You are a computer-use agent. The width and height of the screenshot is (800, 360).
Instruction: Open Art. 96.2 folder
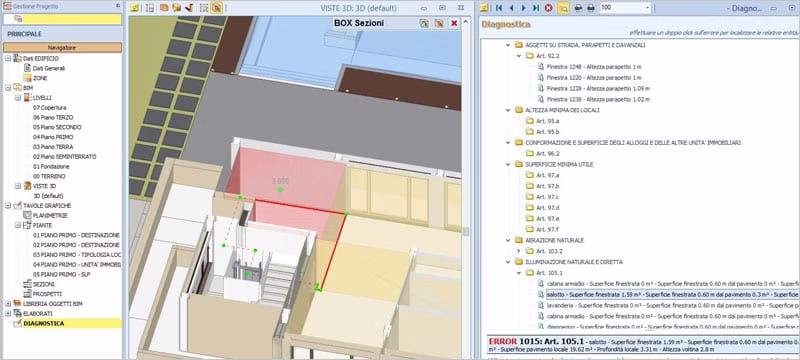pos(548,153)
